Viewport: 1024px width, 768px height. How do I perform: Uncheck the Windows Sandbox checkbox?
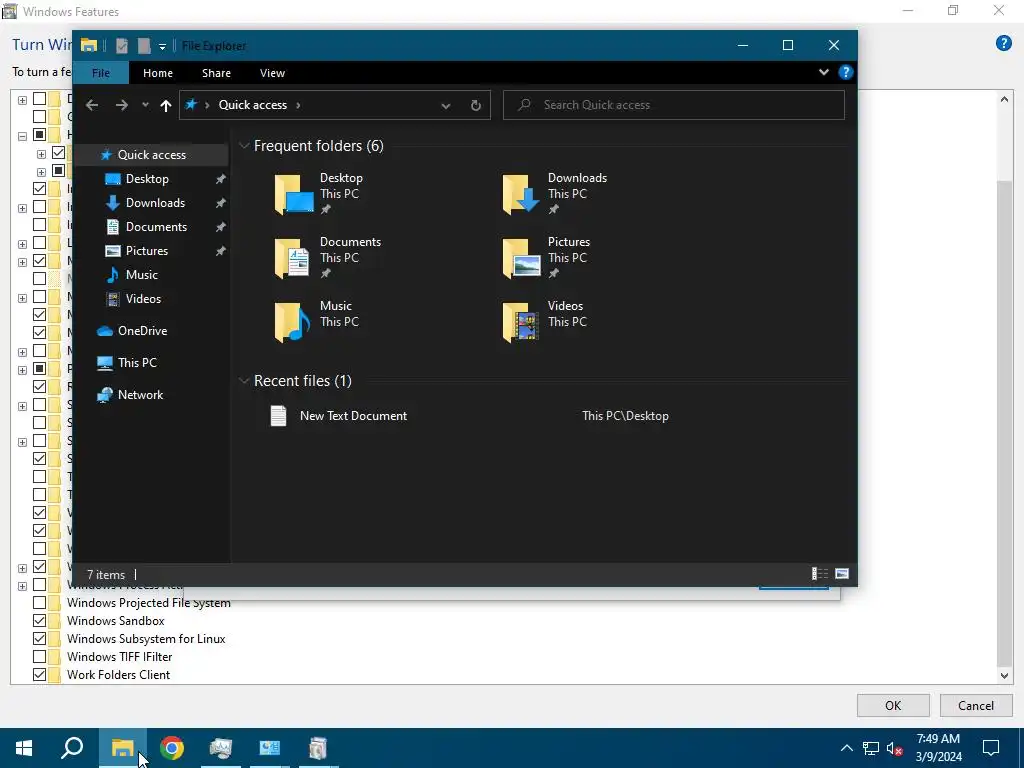click(x=40, y=621)
